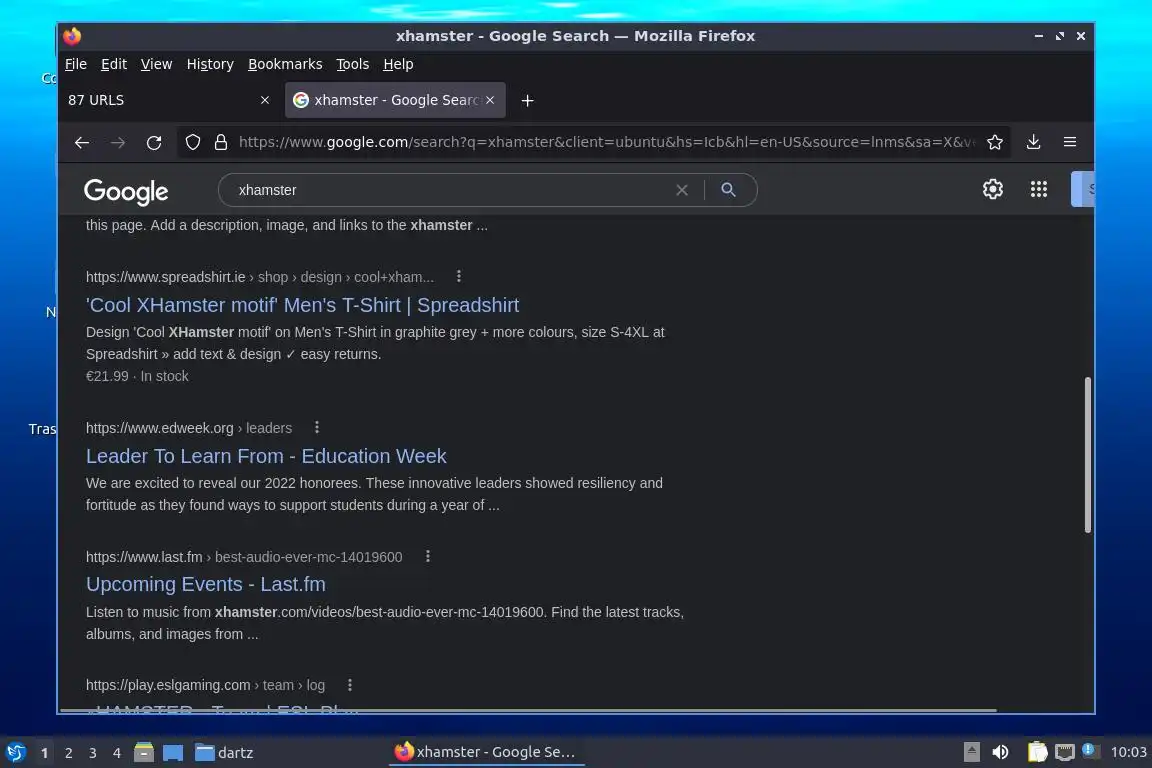The image size is (1152, 768).
Task: Clear the Google search box text
Action: [x=682, y=190]
